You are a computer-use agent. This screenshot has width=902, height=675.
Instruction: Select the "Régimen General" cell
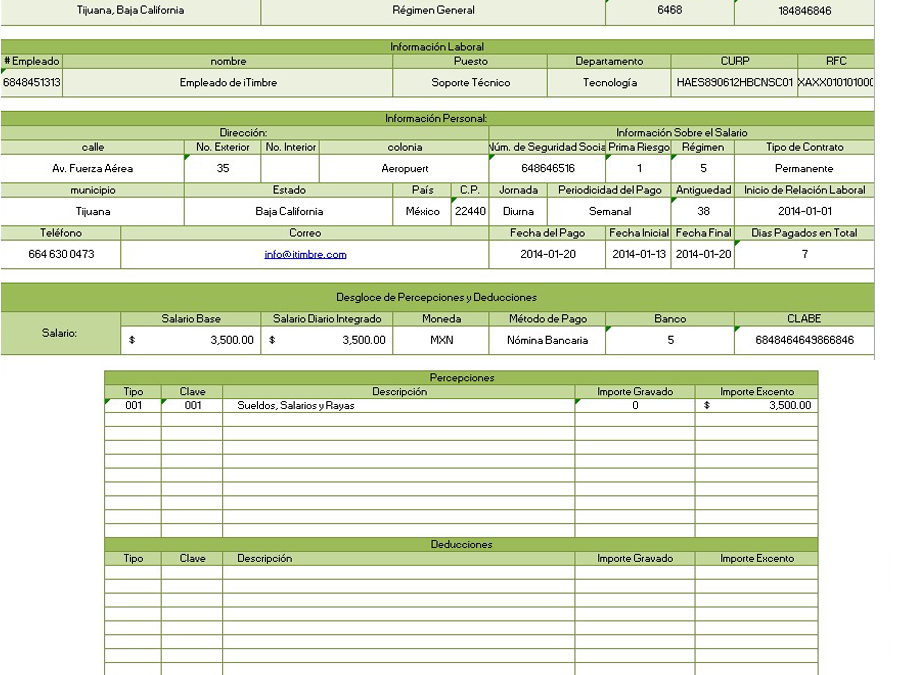[x=433, y=11]
